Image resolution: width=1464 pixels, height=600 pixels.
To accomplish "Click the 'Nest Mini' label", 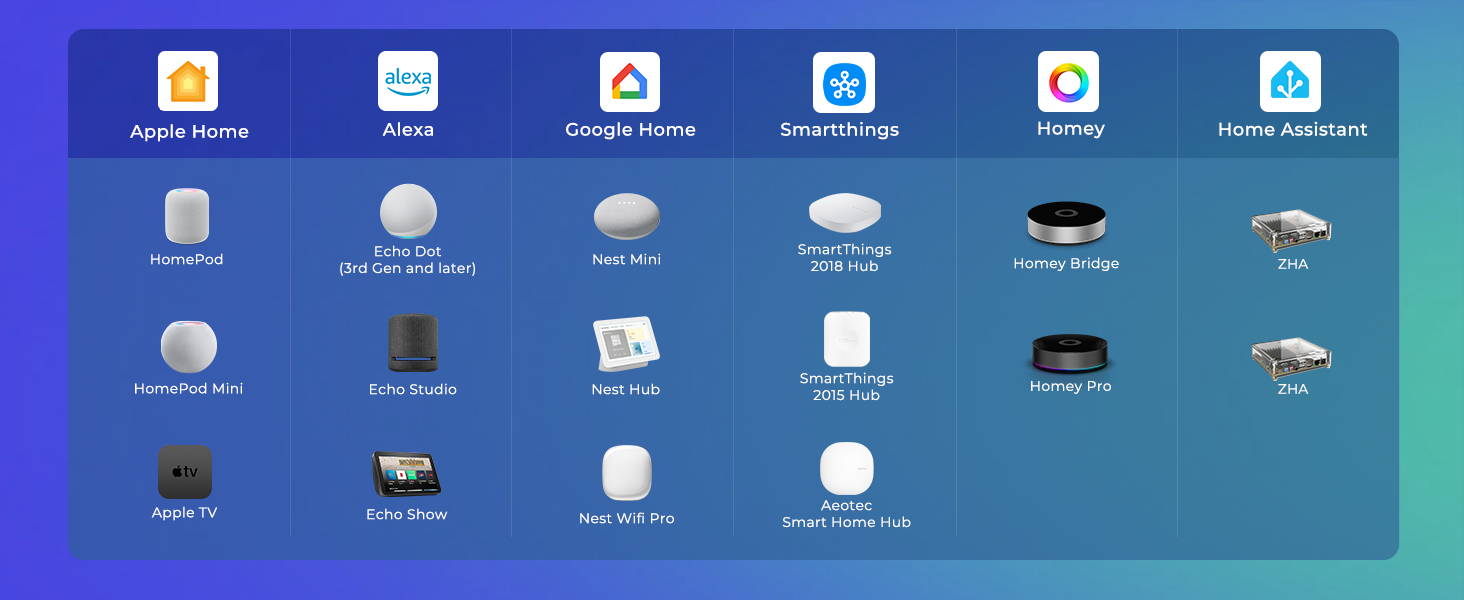I will pyautogui.click(x=627, y=259).
